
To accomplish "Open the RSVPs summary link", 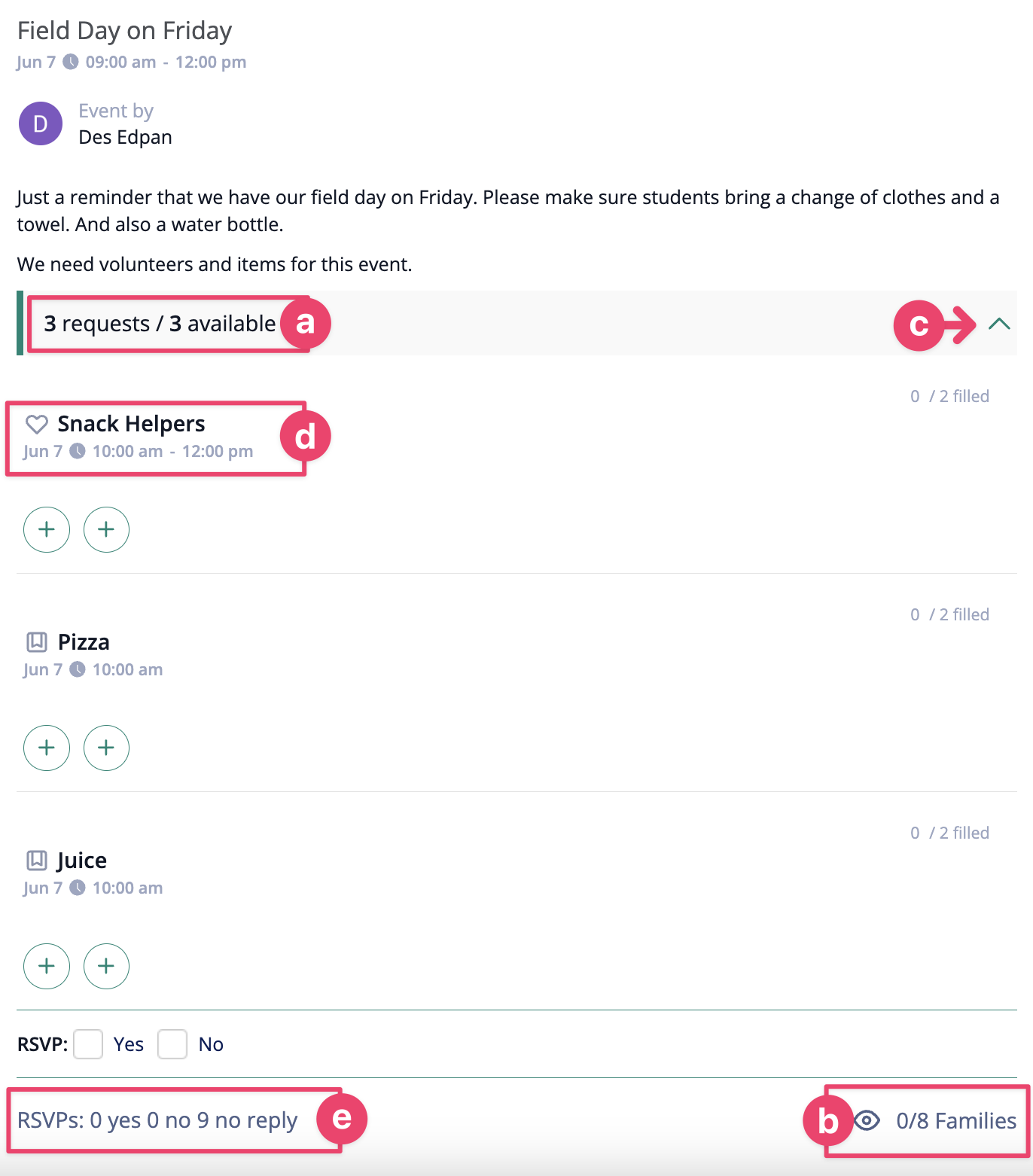I will [x=157, y=1120].
